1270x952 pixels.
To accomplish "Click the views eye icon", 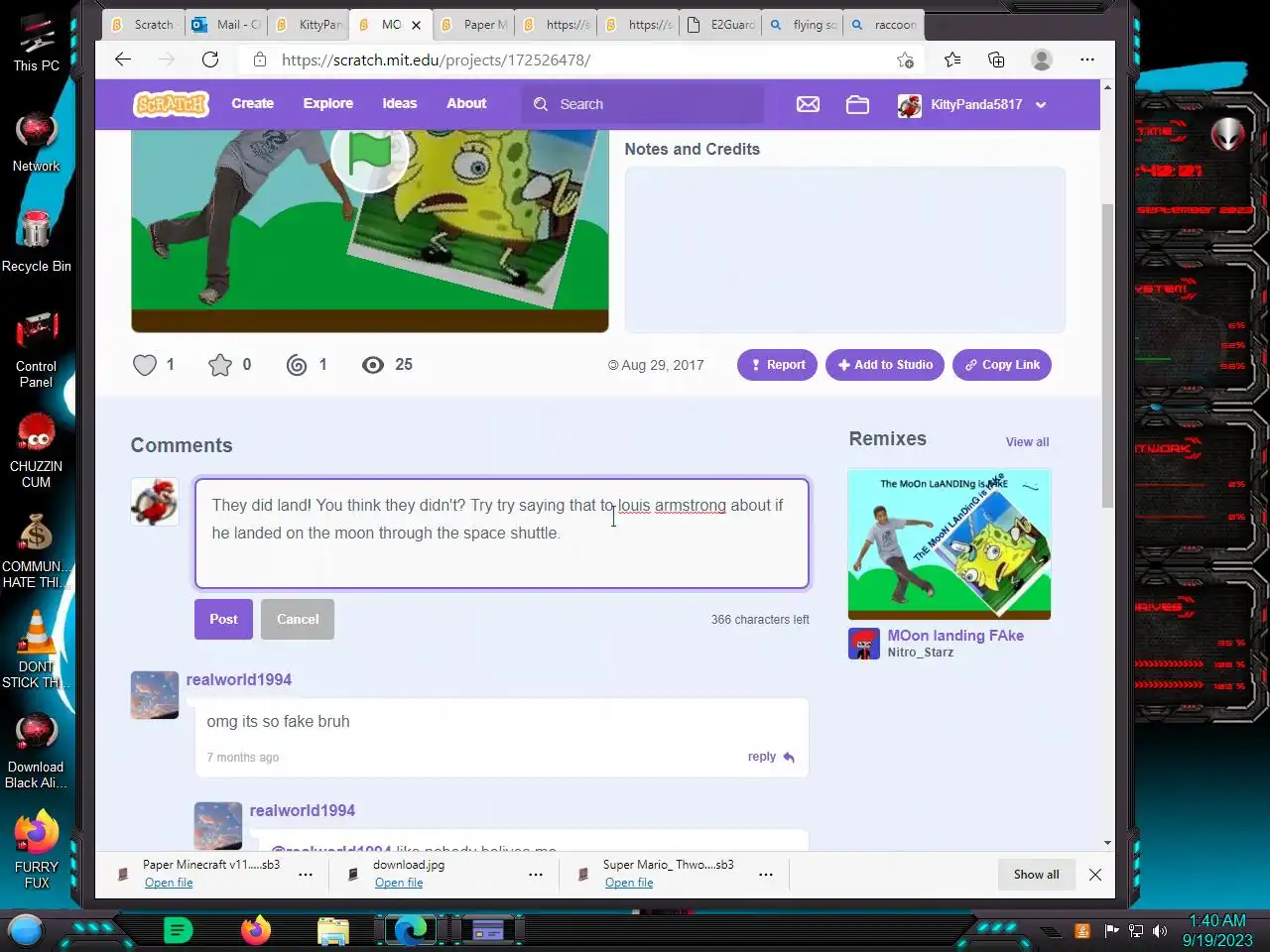I will [x=373, y=365].
